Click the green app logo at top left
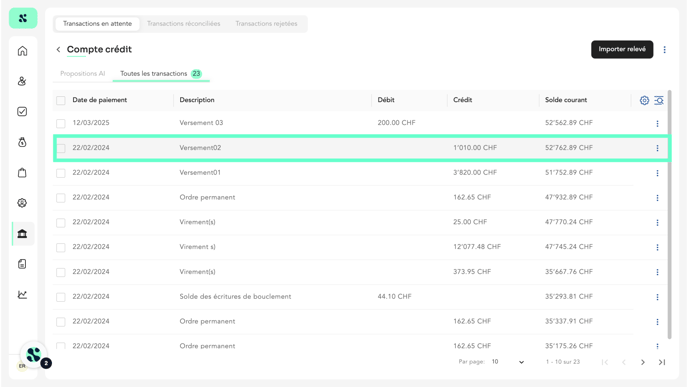This screenshot has height=387, width=688. pyautogui.click(x=23, y=18)
